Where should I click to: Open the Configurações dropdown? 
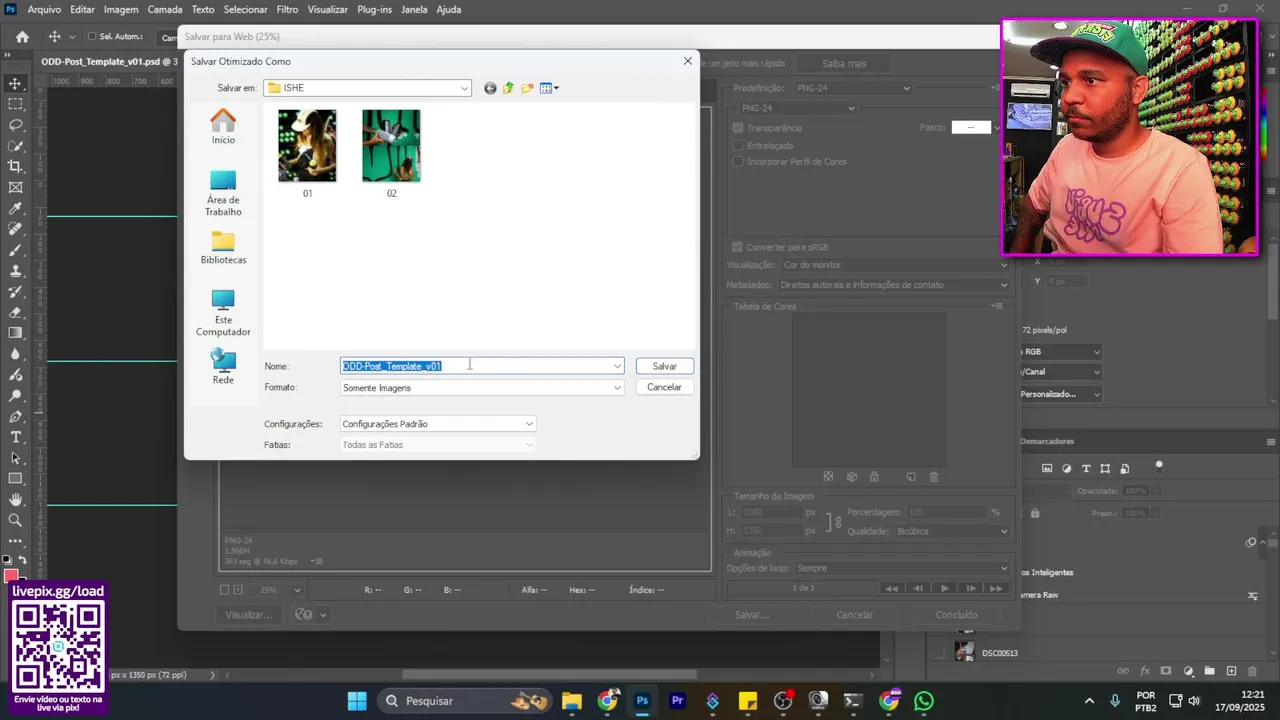click(438, 424)
